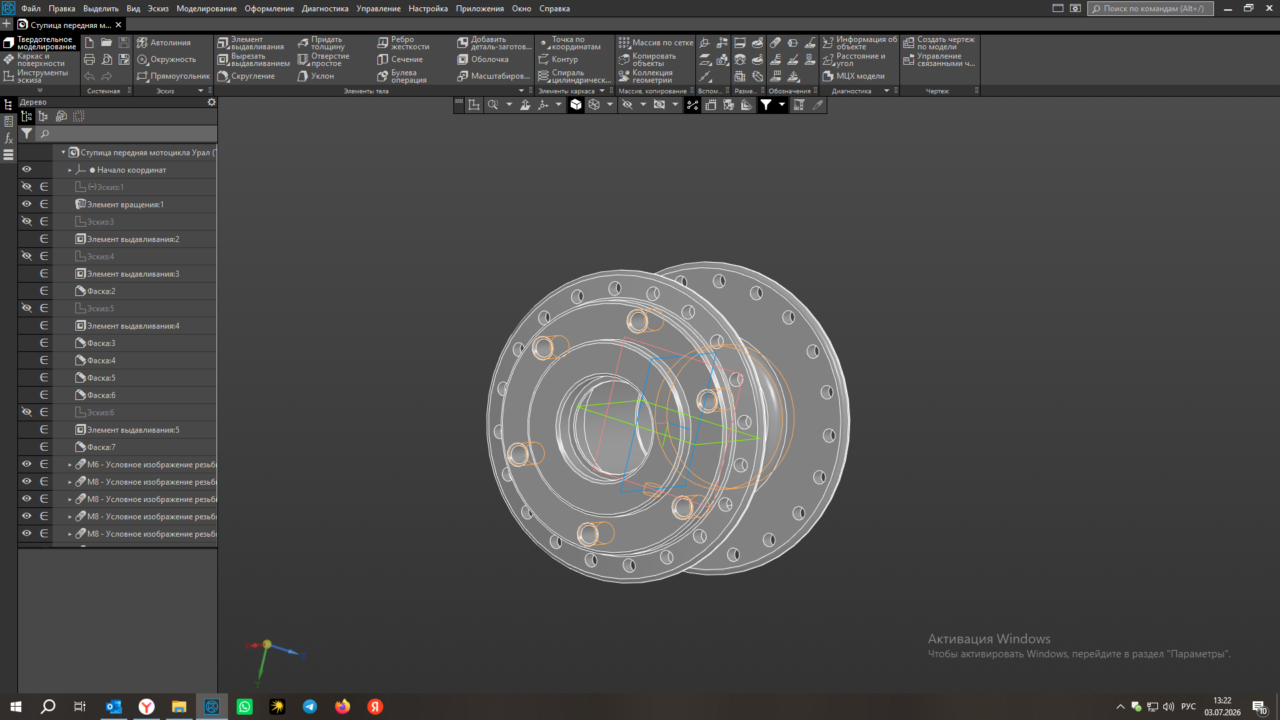Create Отверстие простое hole
The height and width of the screenshot is (720, 1280).
323,60
